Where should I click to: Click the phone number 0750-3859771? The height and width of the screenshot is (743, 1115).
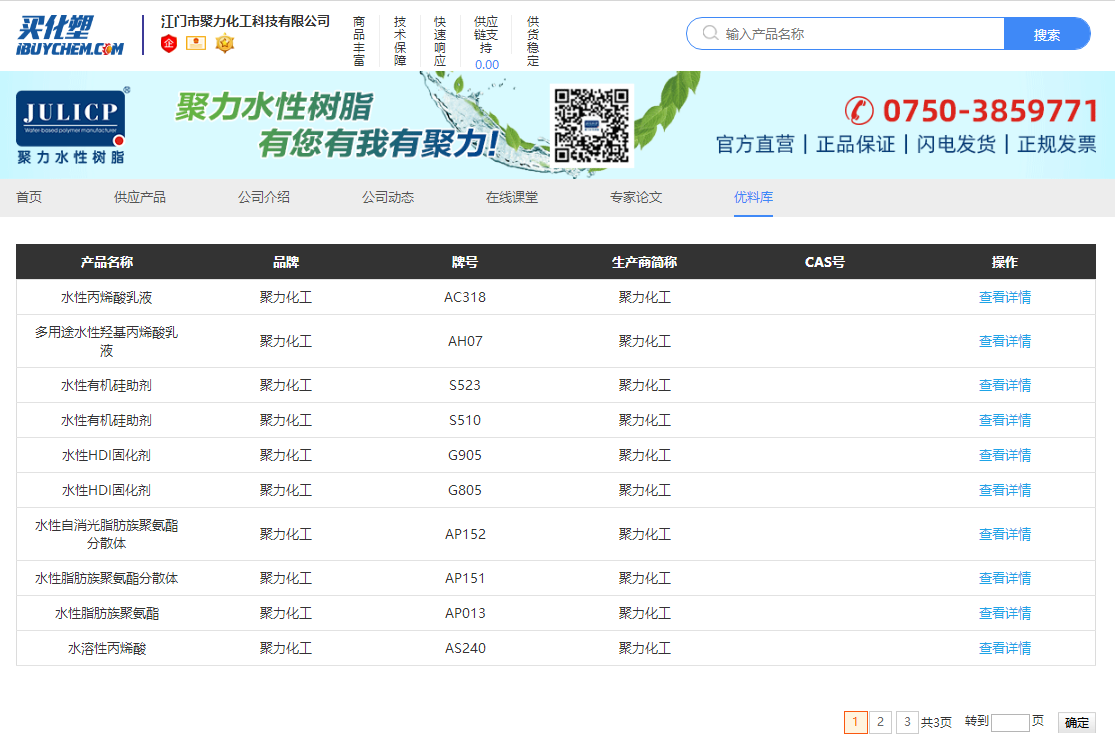coord(991,111)
